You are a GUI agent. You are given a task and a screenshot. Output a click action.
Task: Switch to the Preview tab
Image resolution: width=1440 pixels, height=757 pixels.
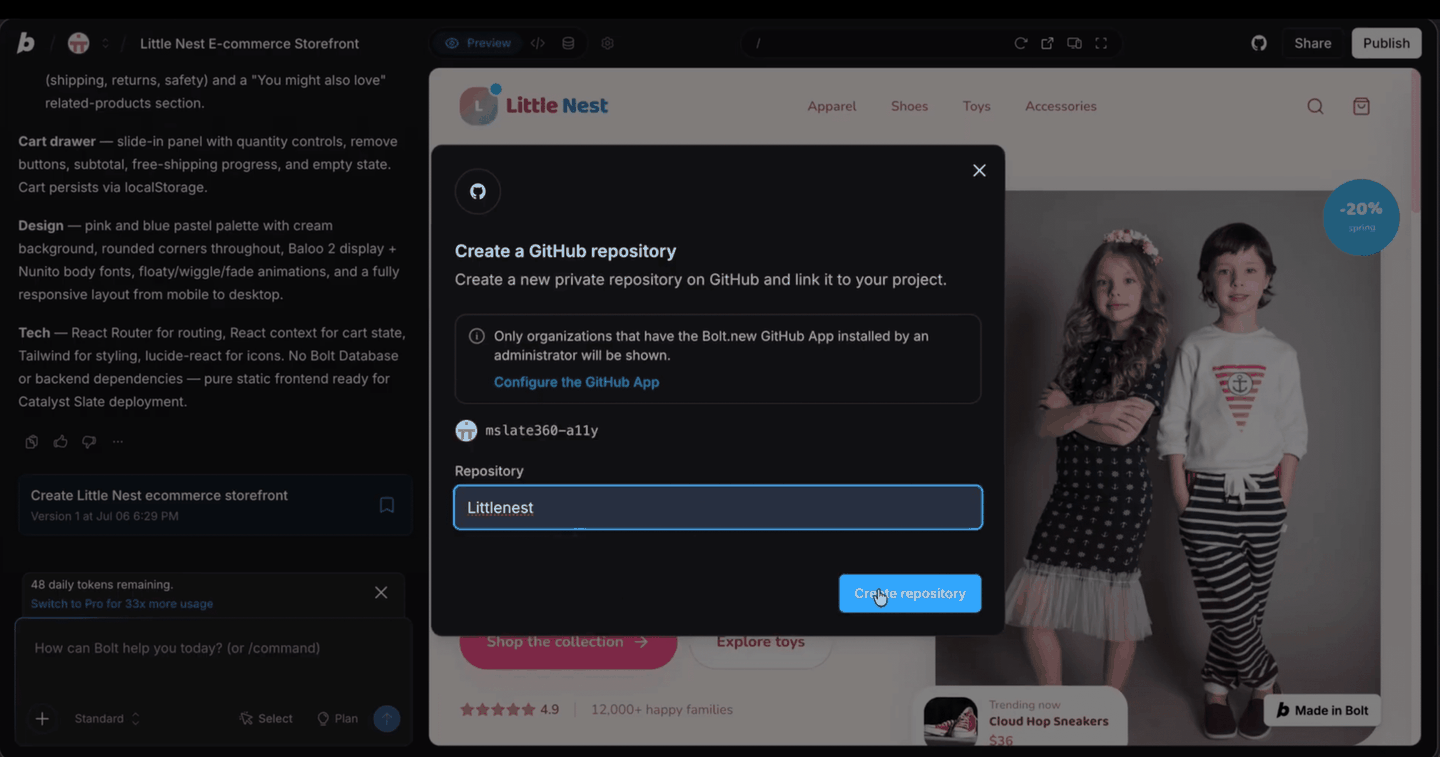[x=478, y=43]
